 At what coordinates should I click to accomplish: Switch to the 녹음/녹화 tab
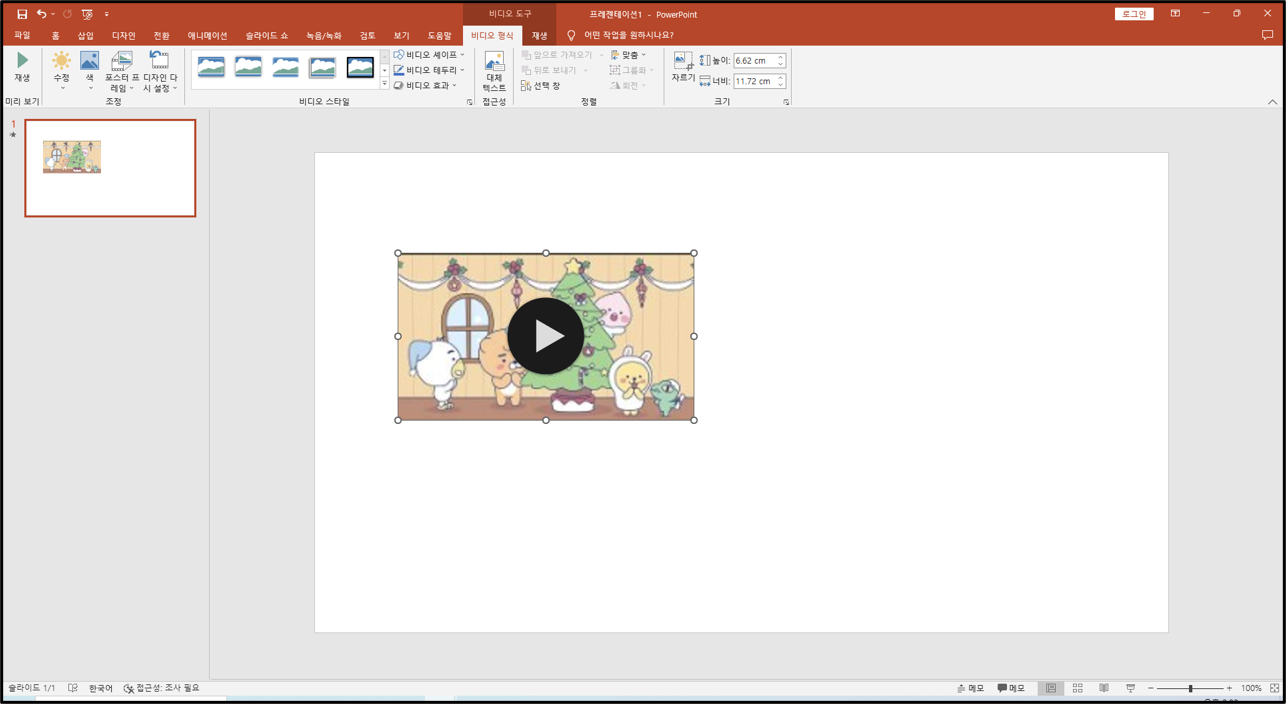pos(325,35)
